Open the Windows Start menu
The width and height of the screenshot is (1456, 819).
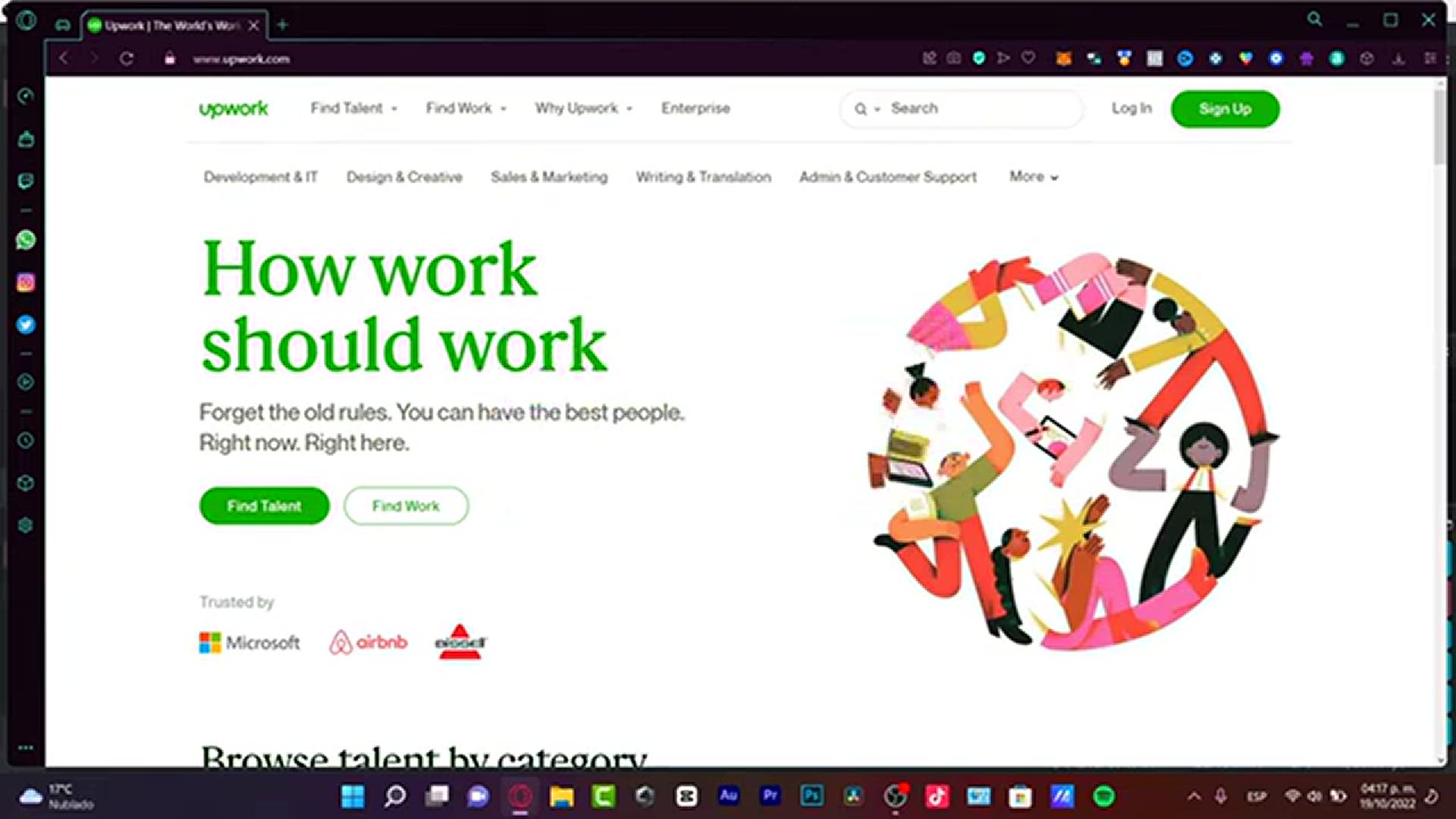click(x=353, y=795)
